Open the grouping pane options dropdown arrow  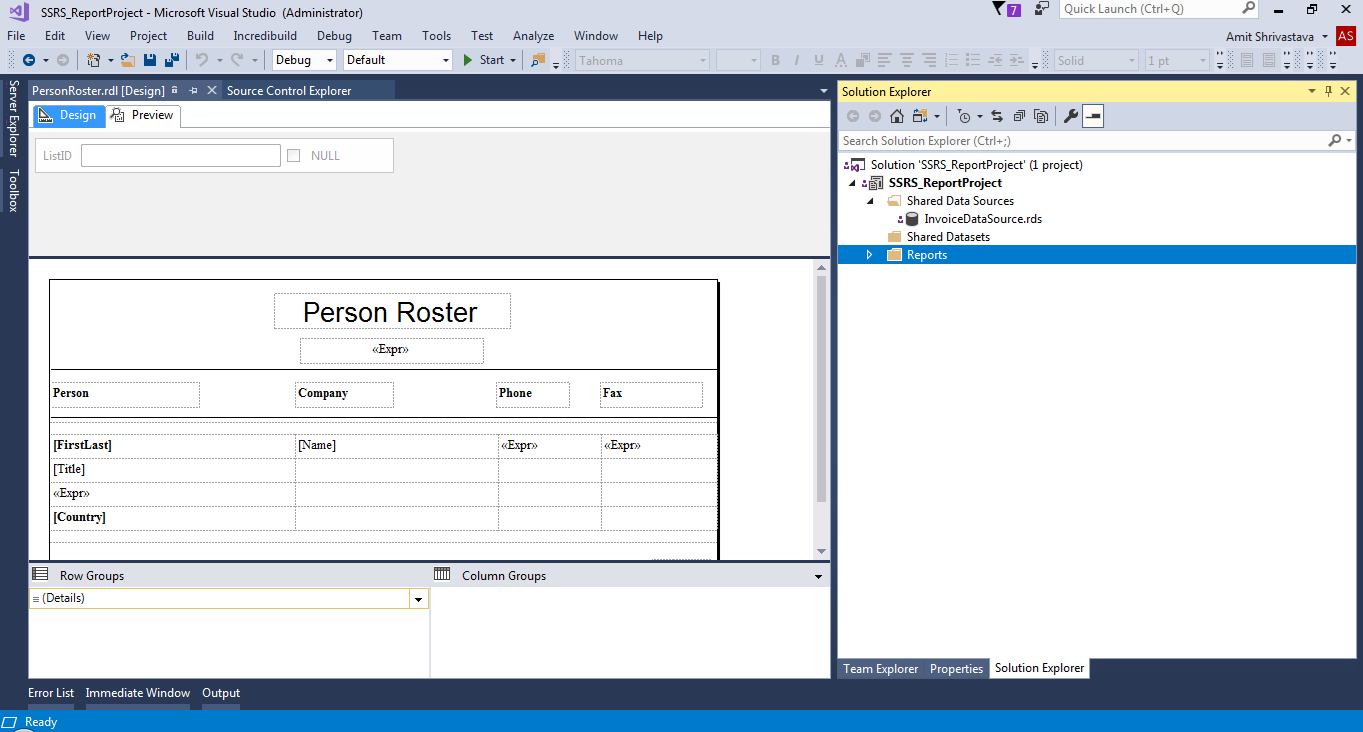pyautogui.click(x=819, y=576)
